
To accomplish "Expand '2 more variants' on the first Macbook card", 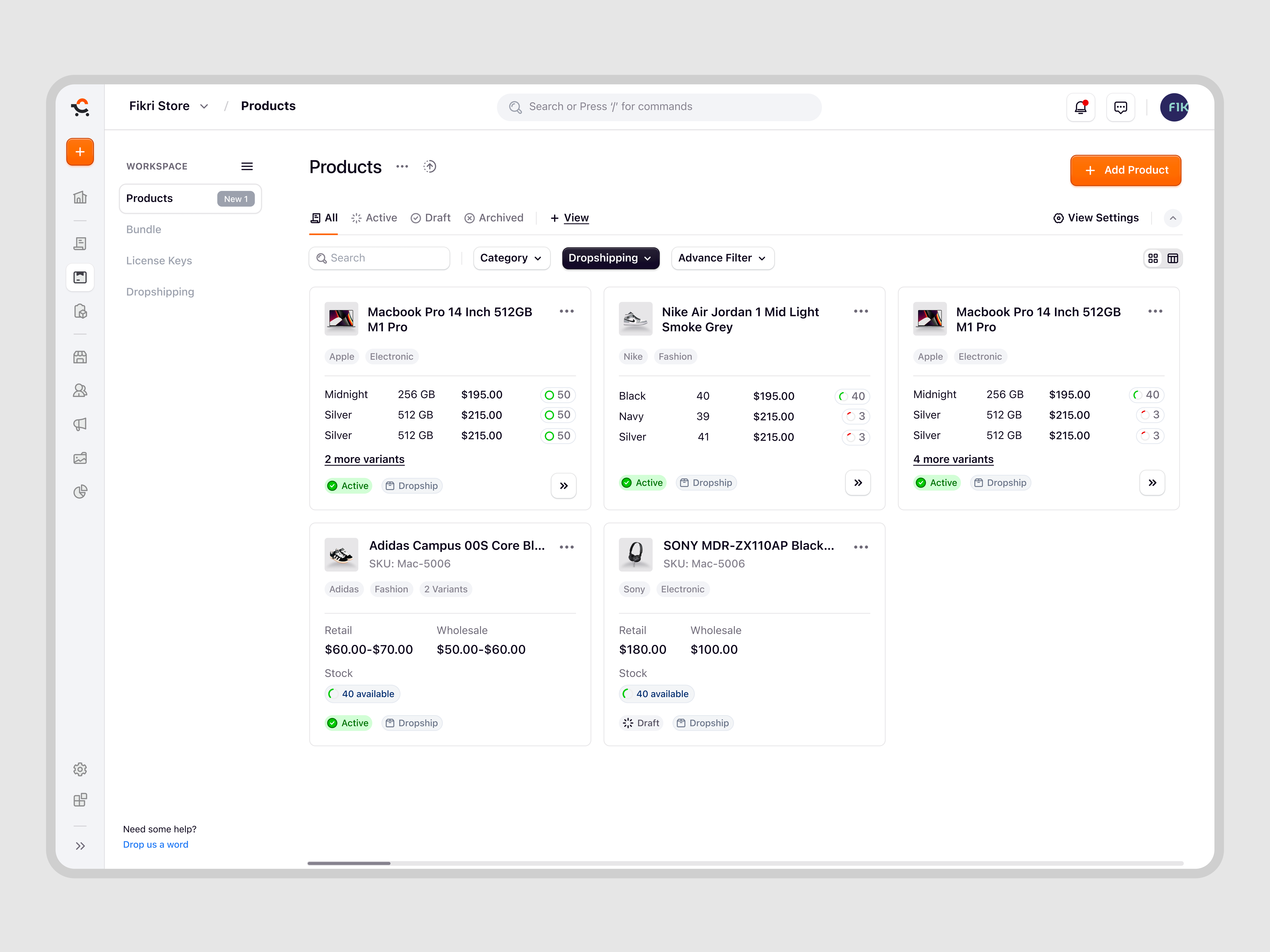I will pyautogui.click(x=365, y=459).
